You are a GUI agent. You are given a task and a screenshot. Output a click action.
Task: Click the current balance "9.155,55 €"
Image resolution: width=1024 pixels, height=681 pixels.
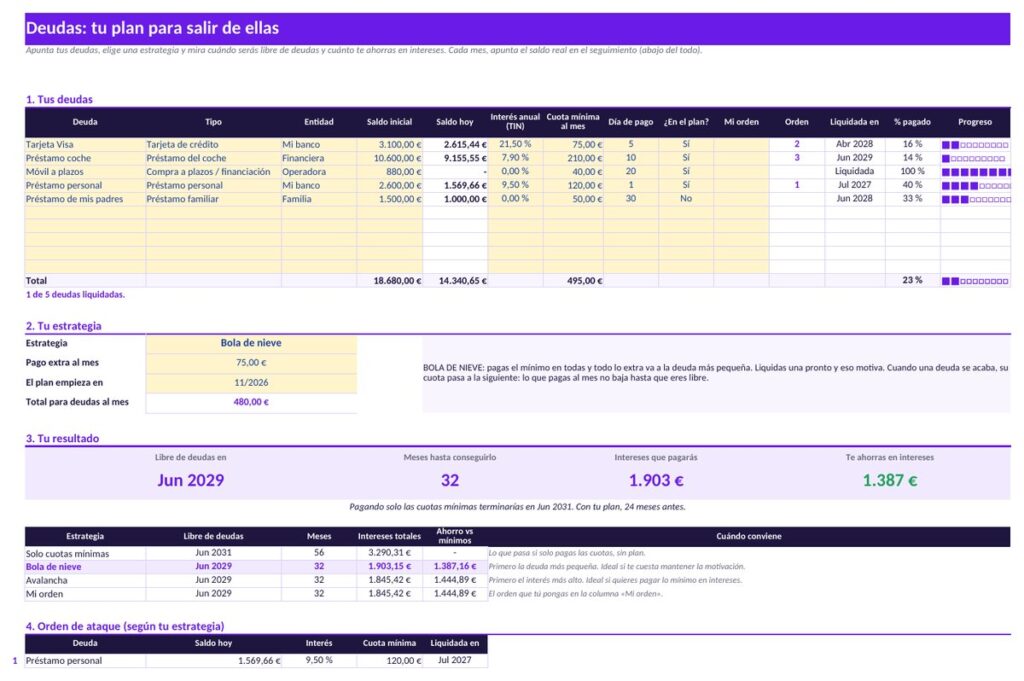pos(455,158)
